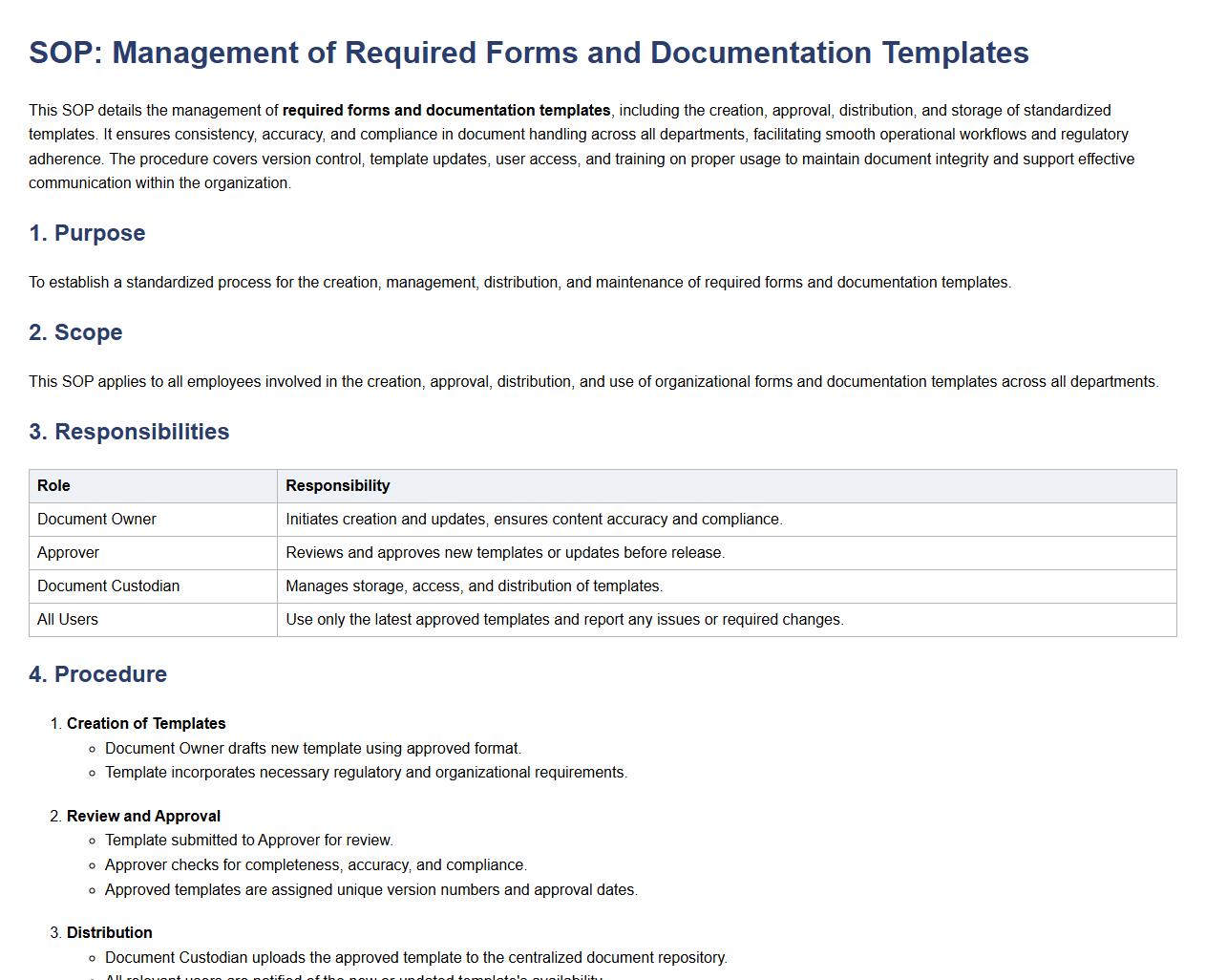The height and width of the screenshot is (980, 1206).
Task: Click the '4. Procedure' heading
Action: 97,674
